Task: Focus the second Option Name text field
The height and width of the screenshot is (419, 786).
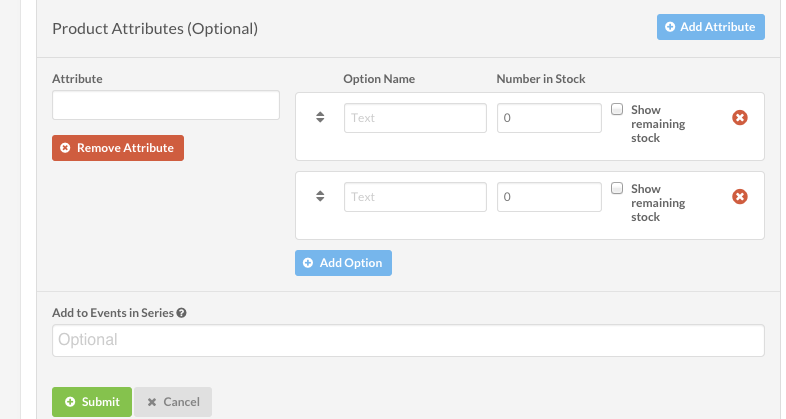Action: click(x=415, y=197)
